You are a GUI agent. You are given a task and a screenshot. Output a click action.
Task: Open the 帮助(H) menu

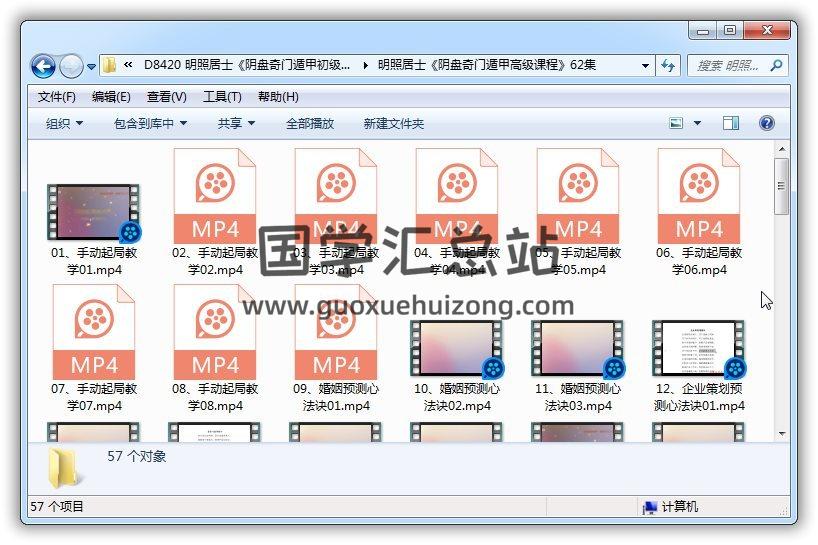click(x=278, y=97)
